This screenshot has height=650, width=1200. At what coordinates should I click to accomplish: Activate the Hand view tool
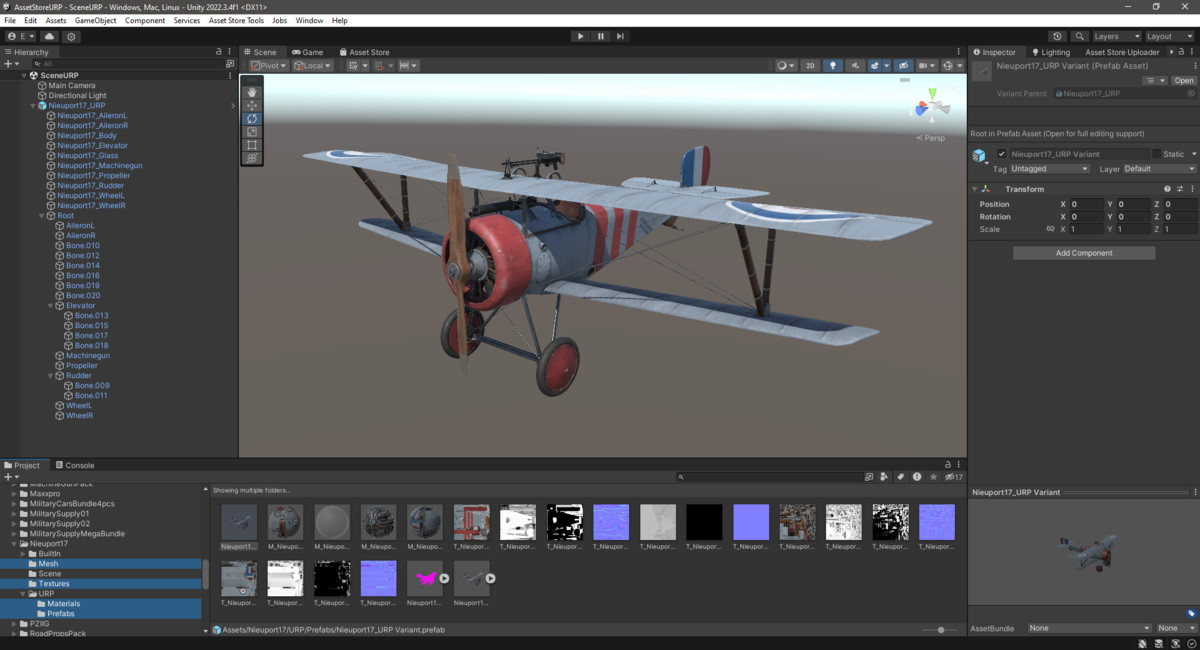tap(252, 92)
